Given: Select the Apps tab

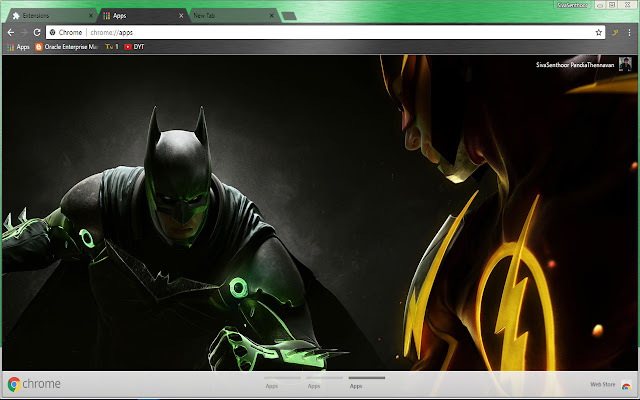Looking at the screenshot, I should (141, 16).
